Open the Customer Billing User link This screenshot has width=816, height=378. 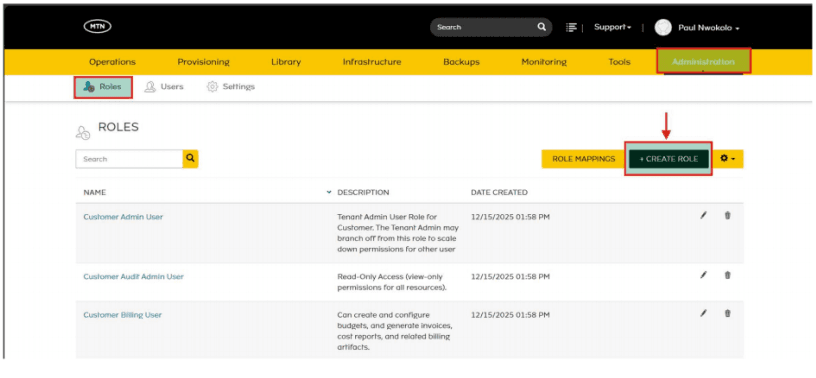point(123,315)
